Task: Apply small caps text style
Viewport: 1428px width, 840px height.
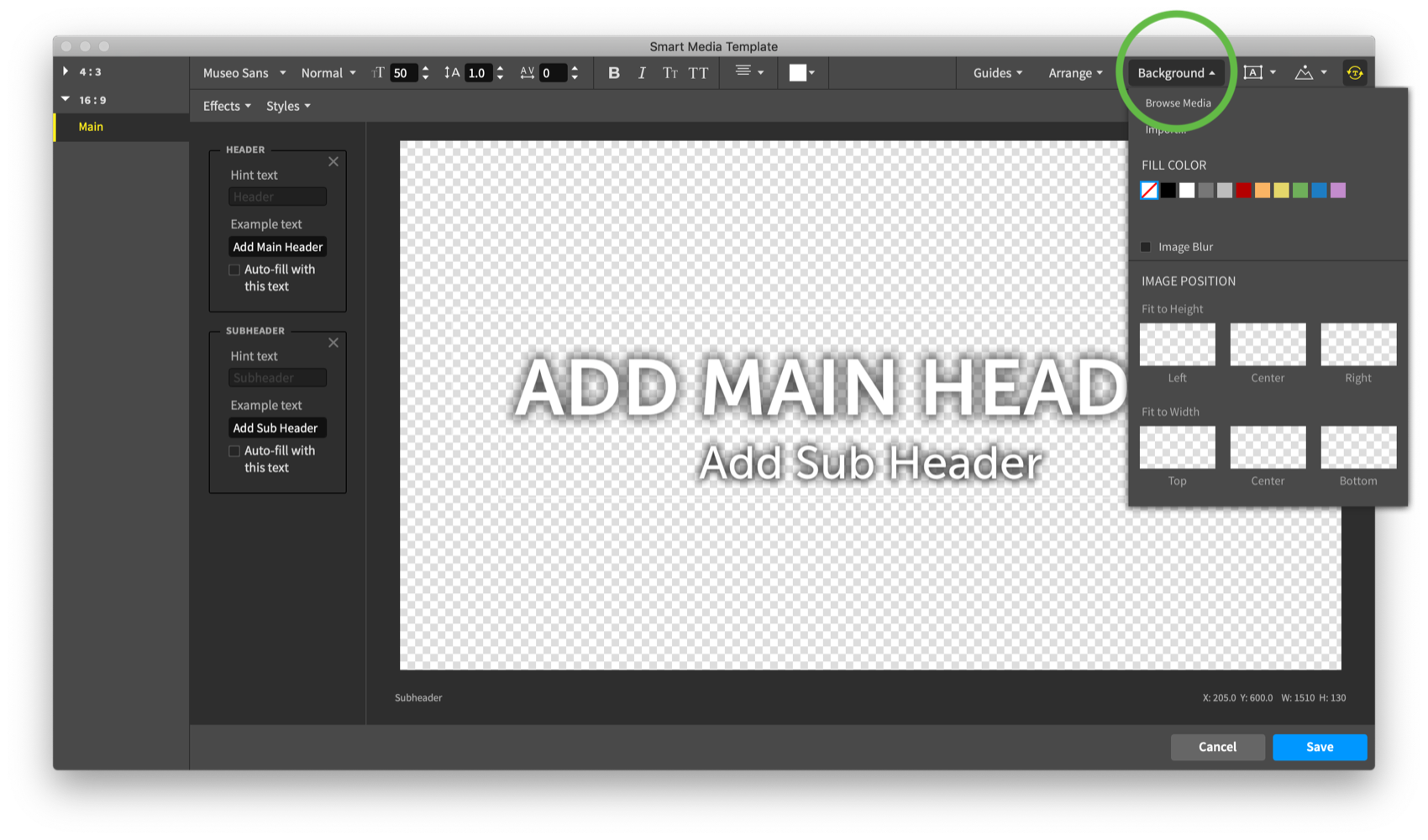Action: pyautogui.click(x=669, y=73)
